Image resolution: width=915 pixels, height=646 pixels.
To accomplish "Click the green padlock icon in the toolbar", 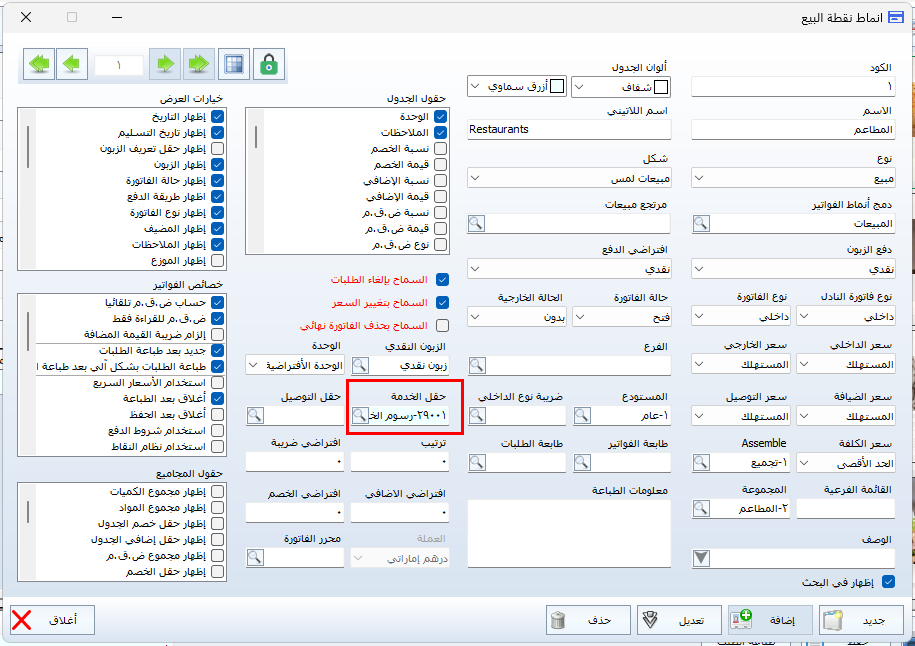I will 268,64.
